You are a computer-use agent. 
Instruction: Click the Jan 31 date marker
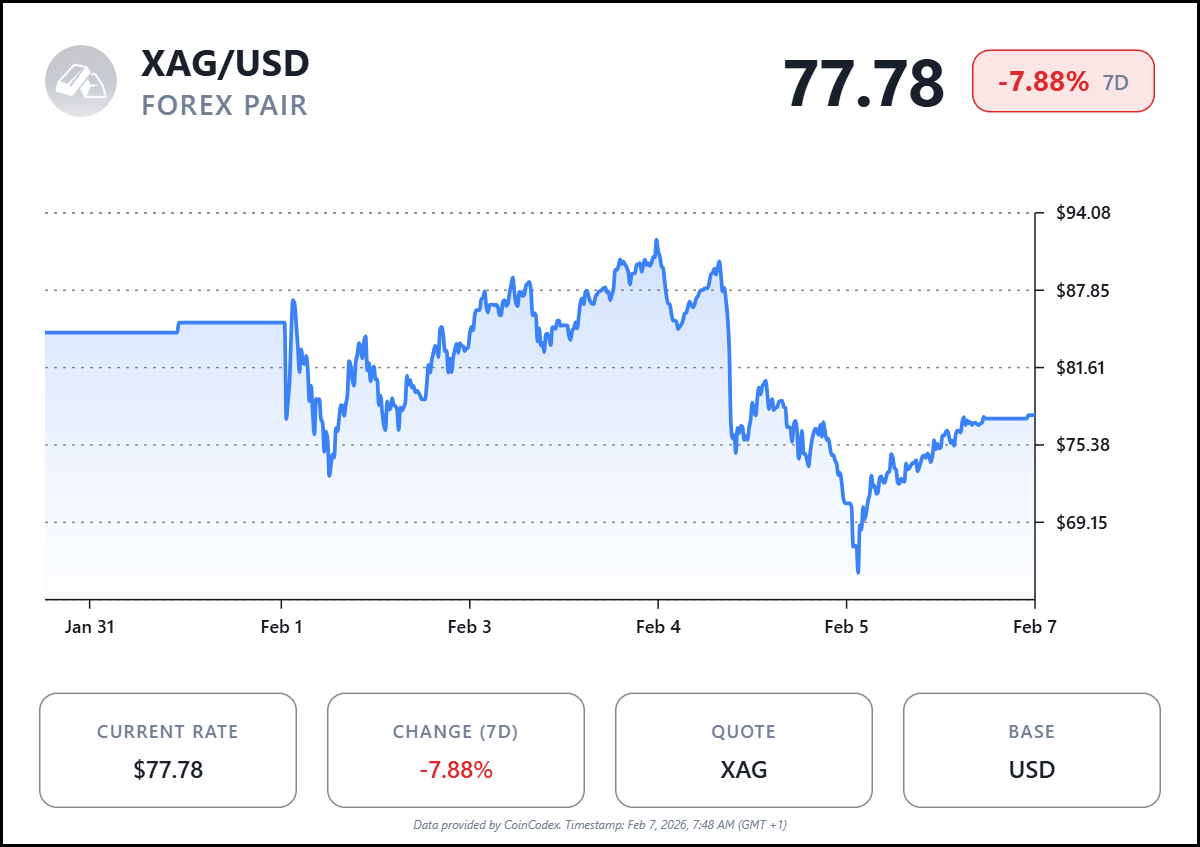point(90,627)
